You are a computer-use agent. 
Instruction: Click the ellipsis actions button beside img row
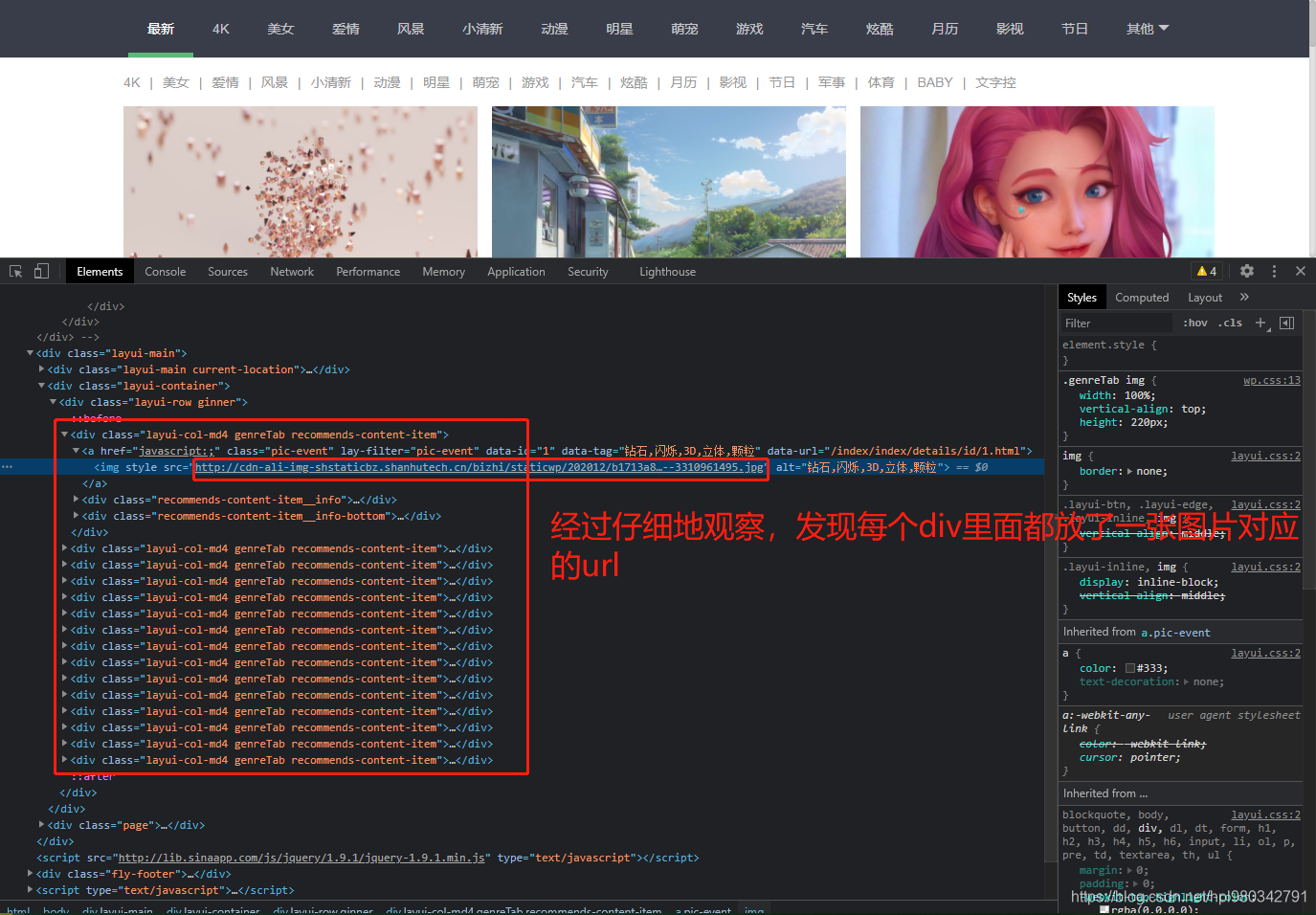click(8, 467)
